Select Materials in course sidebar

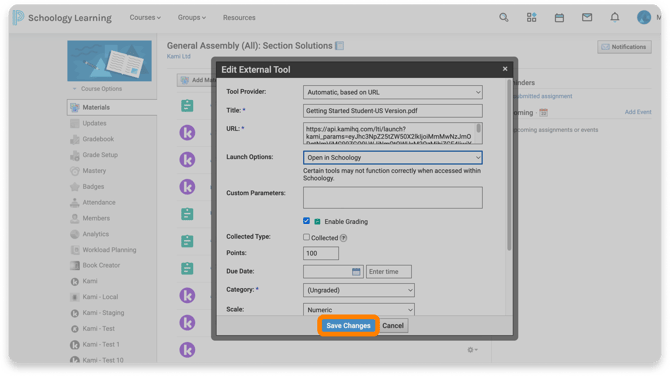(112, 108)
